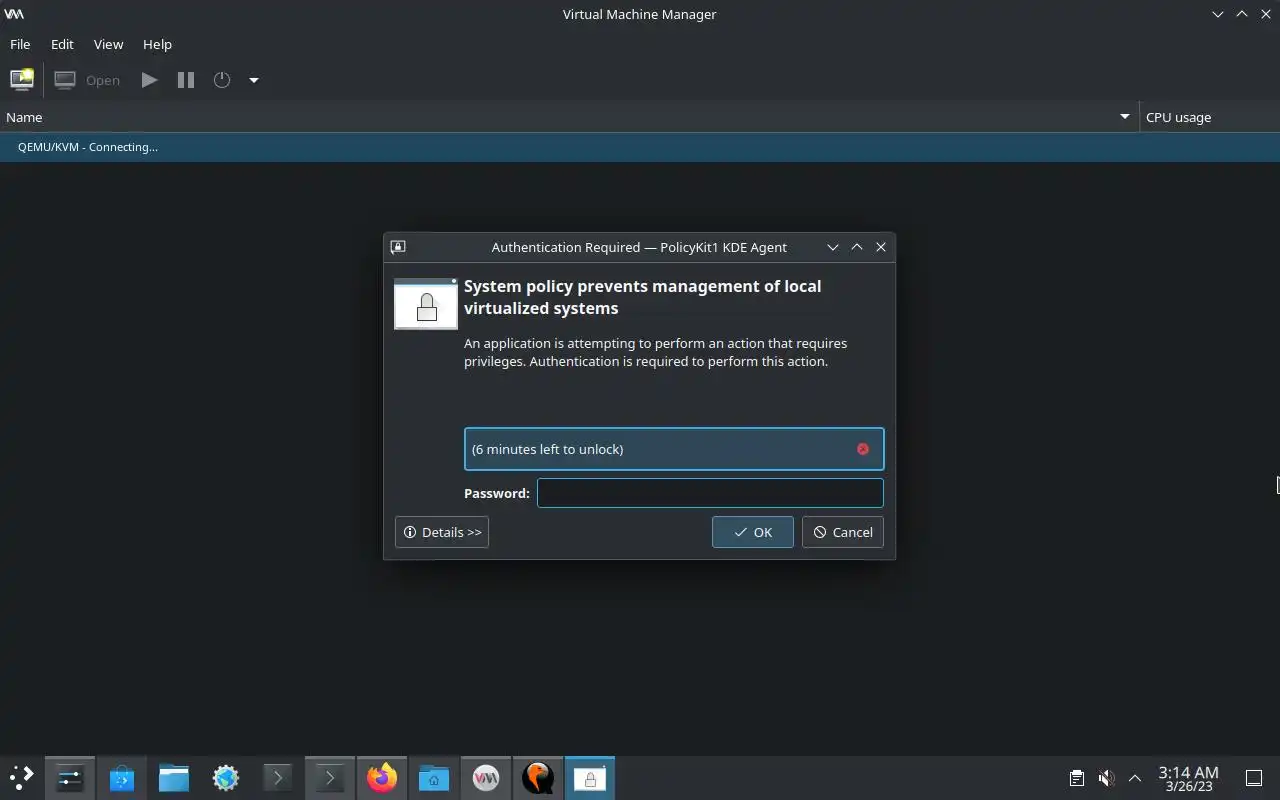Open the File menu
Image resolution: width=1280 pixels, height=800 pixels.
pyautogui.click(x=20, y=44)
